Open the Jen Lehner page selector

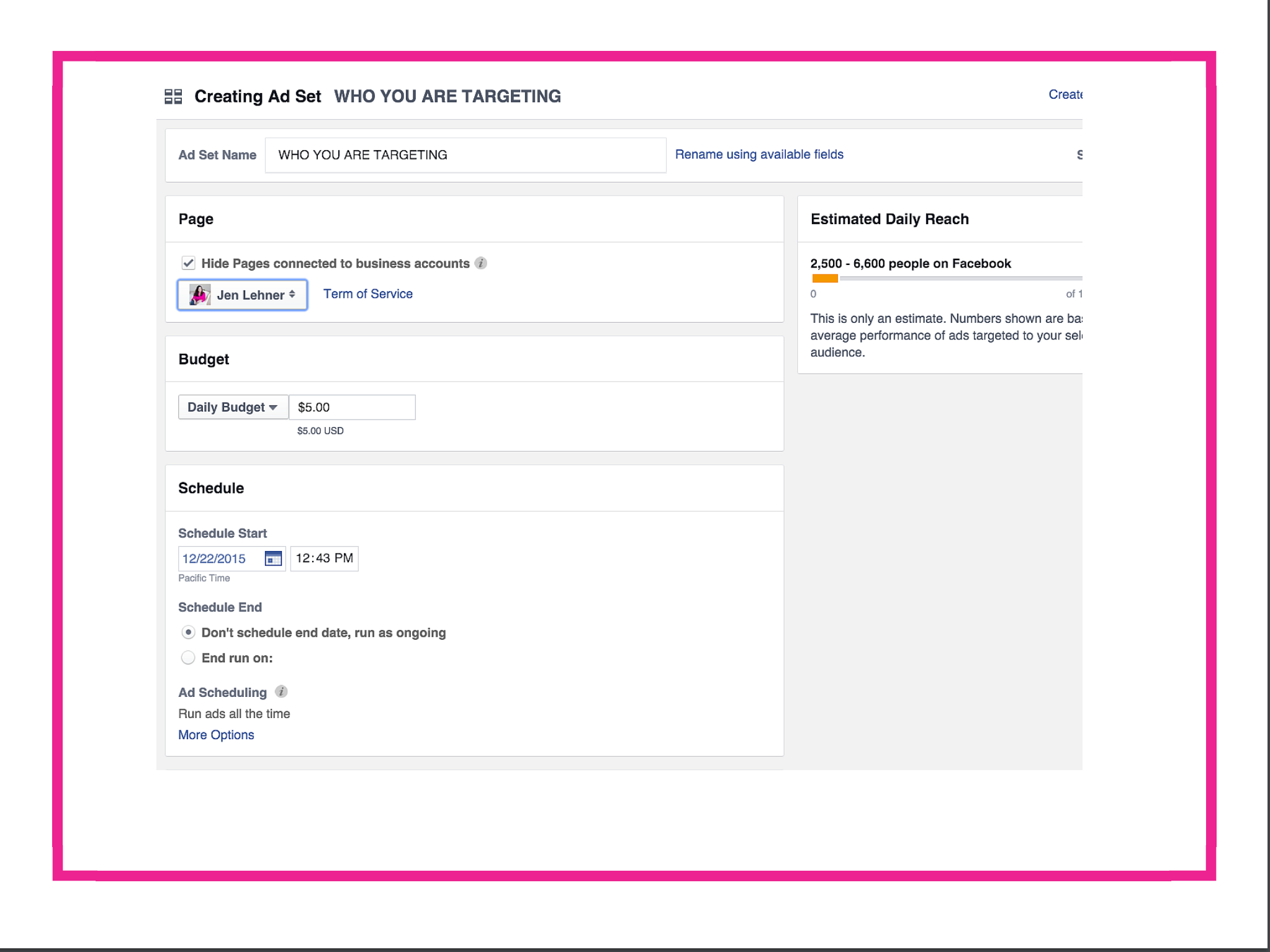292,295
